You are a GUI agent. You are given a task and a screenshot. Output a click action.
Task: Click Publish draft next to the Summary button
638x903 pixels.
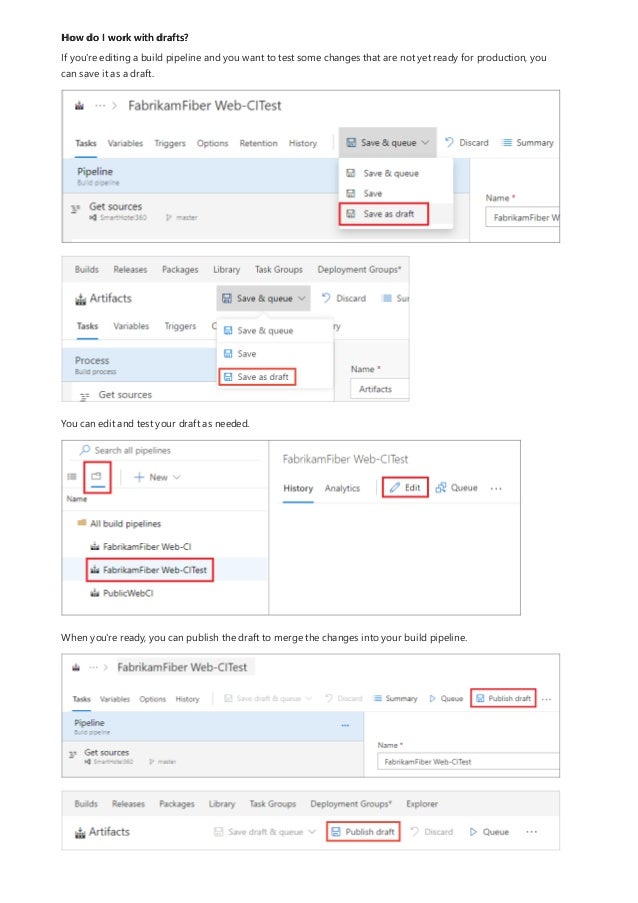tap(503, 698)
